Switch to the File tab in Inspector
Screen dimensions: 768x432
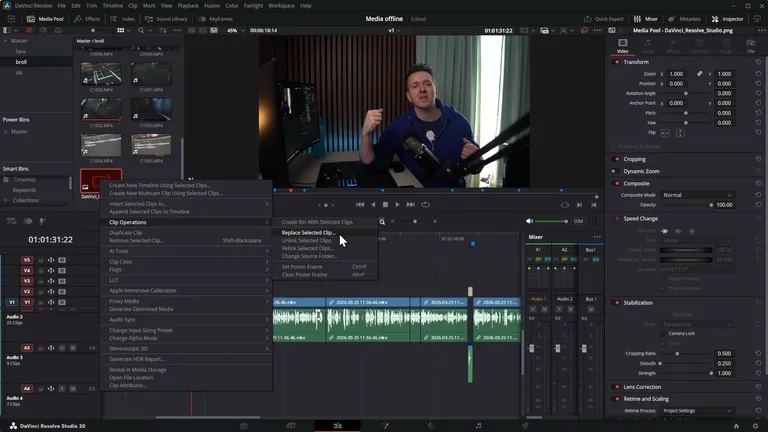pyautogui.click(x=751, y=46)
